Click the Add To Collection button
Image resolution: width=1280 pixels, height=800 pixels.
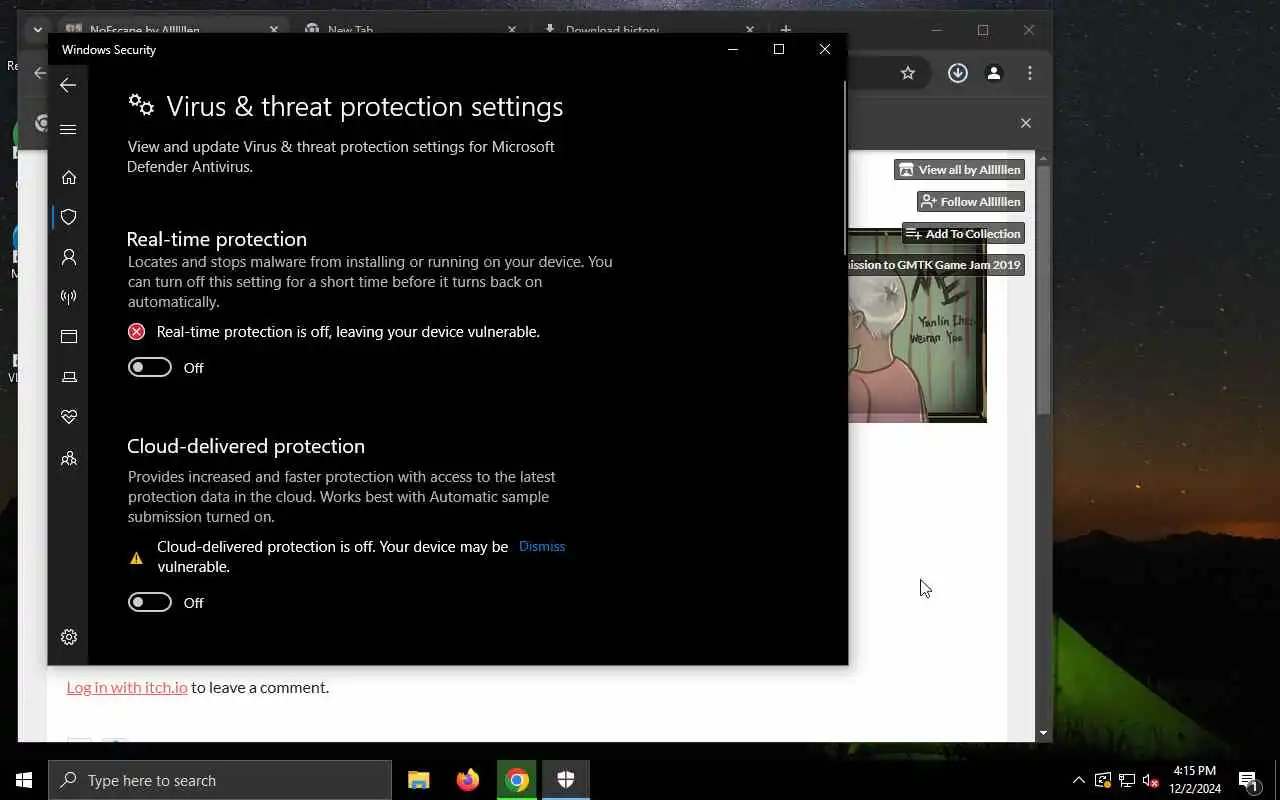(963, 234)
